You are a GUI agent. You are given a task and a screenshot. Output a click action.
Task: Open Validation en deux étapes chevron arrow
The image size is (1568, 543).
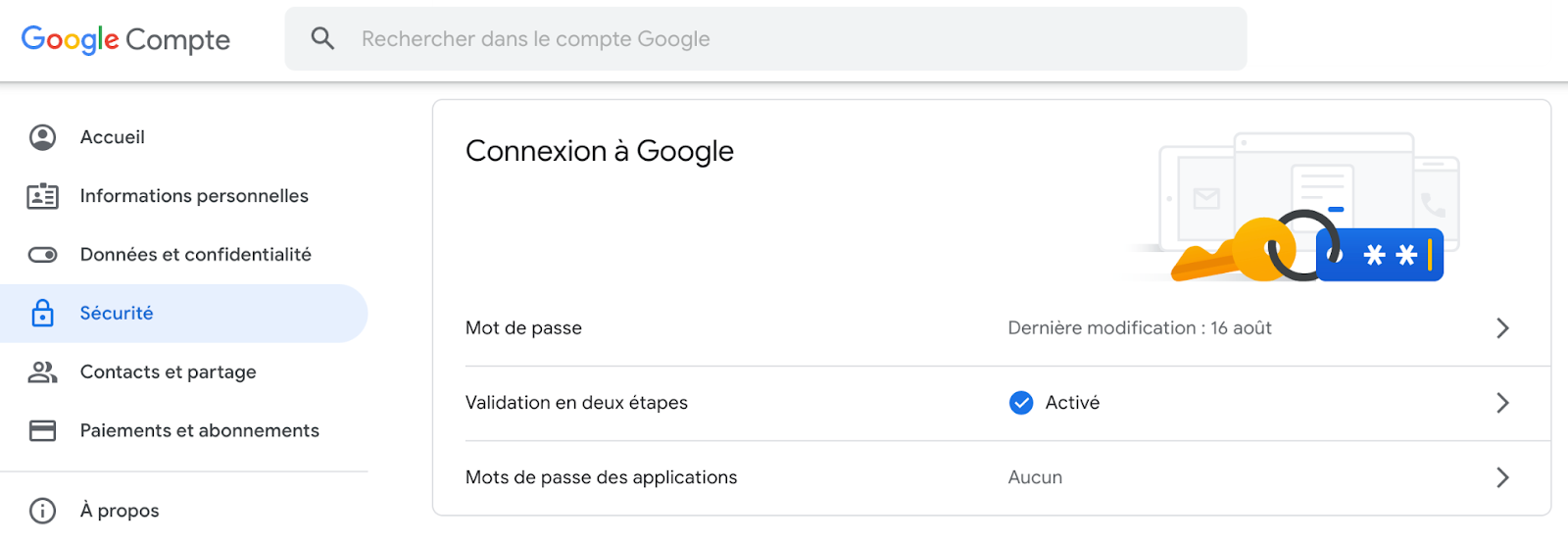[1502, 403]
